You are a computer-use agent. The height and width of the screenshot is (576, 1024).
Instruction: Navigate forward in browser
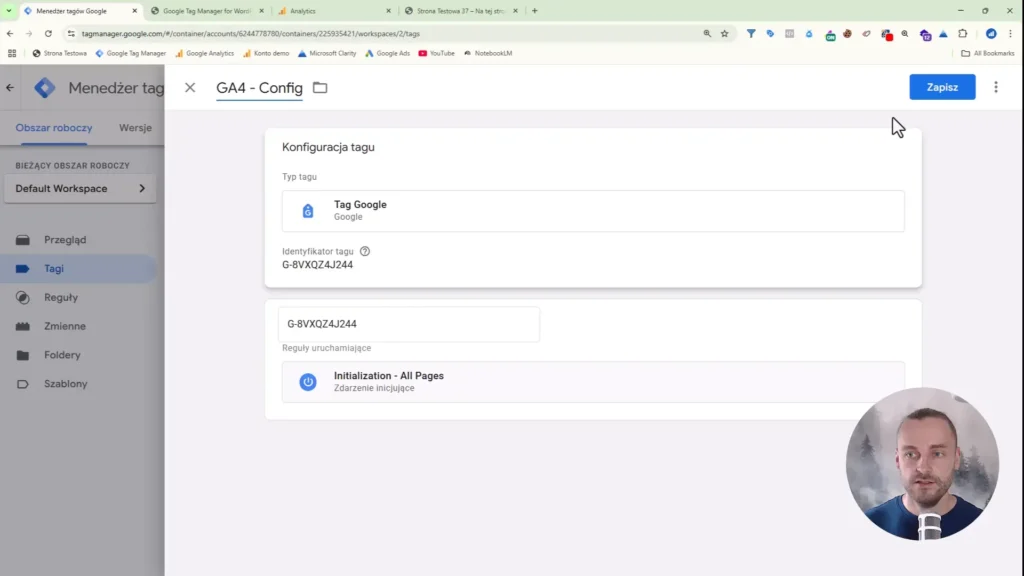(x=29, y=33)
